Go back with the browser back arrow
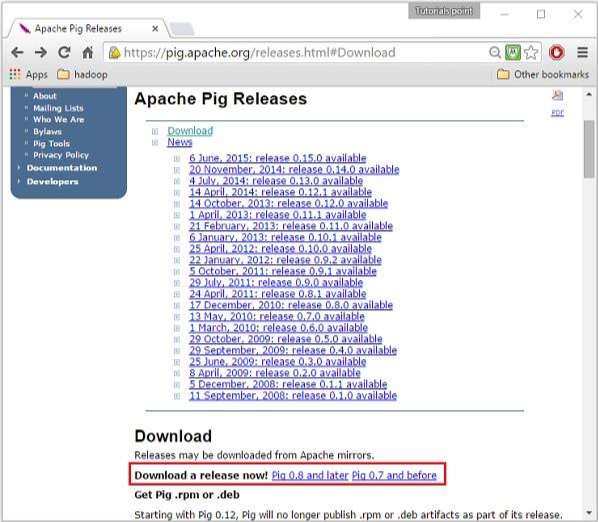 17,52
